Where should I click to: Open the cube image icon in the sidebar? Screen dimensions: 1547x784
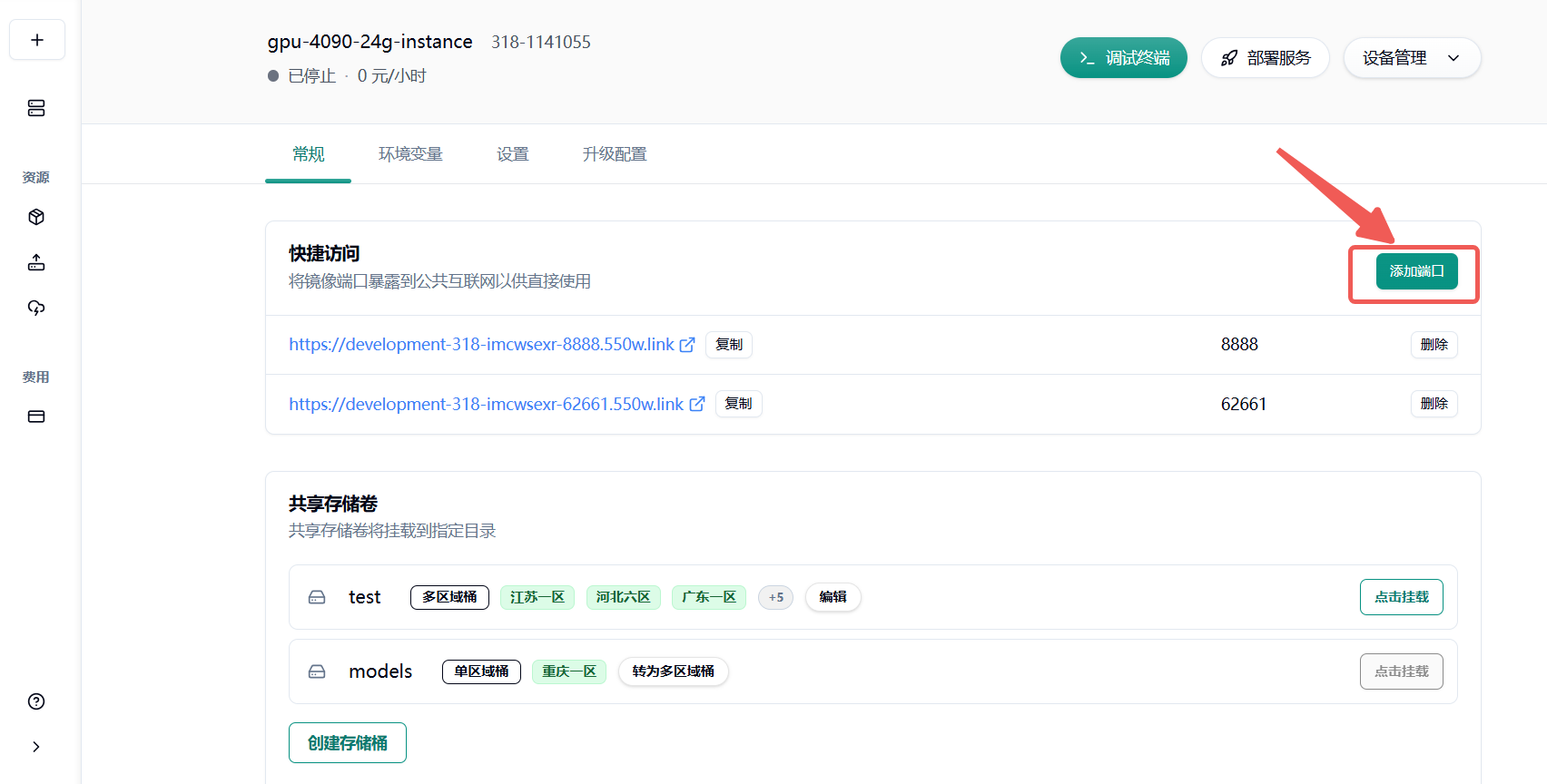tap(36, 217)
